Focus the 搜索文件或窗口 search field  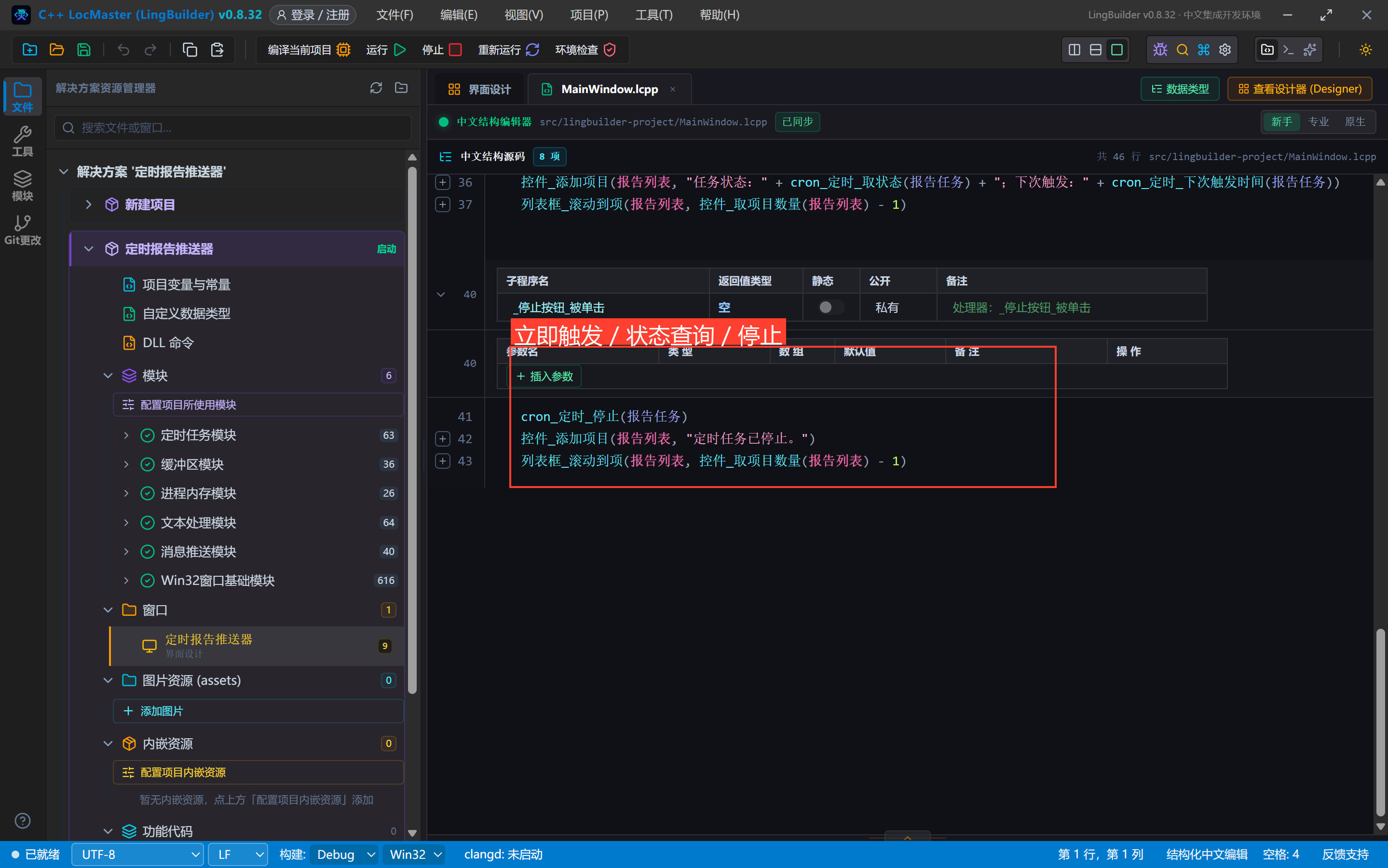(233, 127)
